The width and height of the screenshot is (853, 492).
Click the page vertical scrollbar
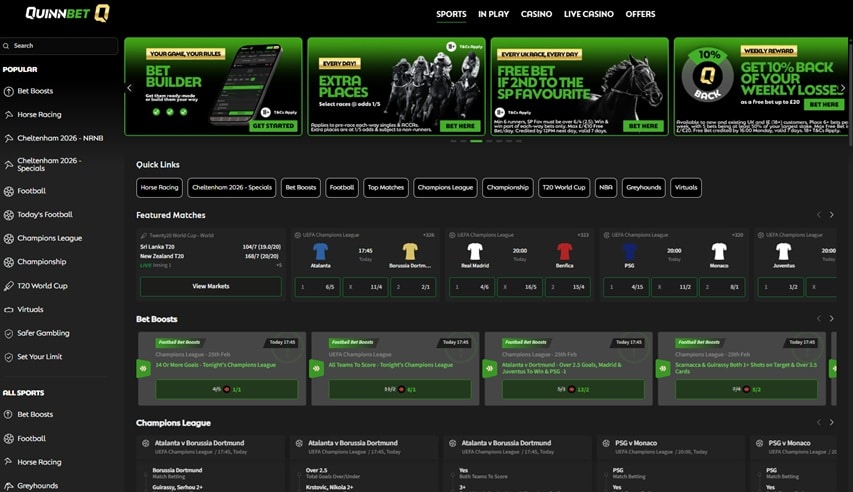click(850, 93)
